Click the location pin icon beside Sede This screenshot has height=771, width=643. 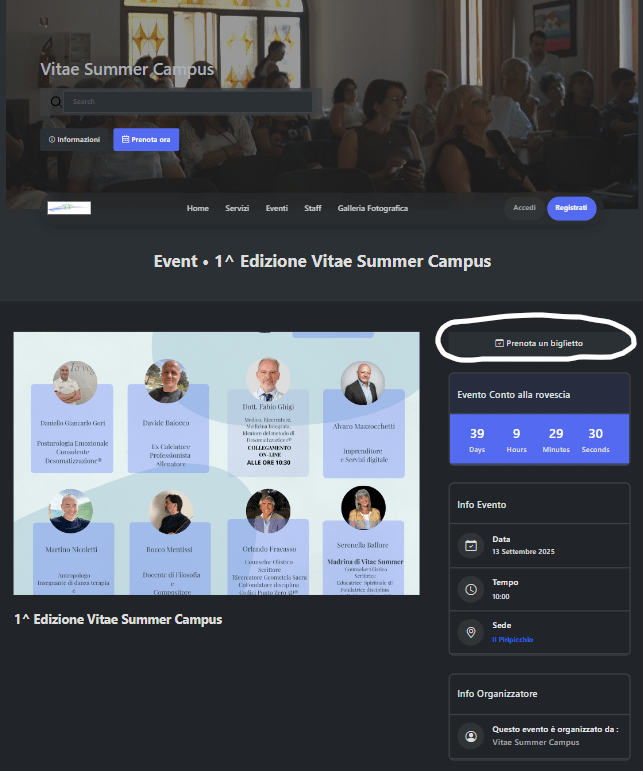tap(471, 632)
